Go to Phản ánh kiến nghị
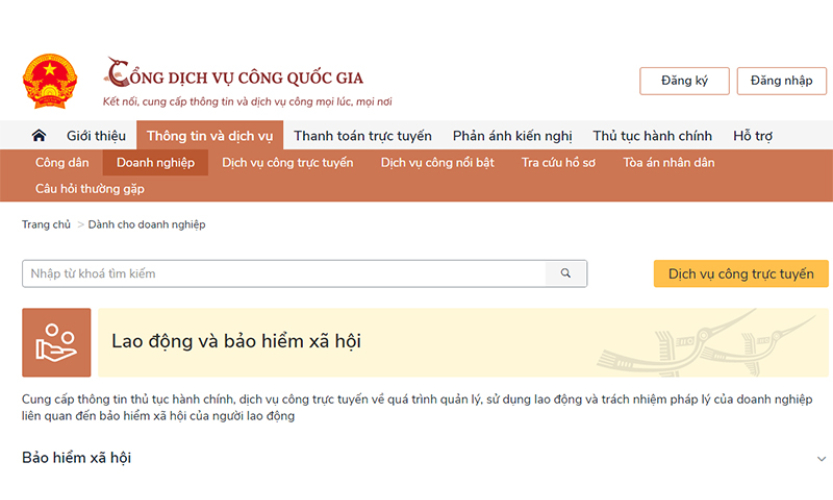The image size is (833, 500). (x=512, y=136)
